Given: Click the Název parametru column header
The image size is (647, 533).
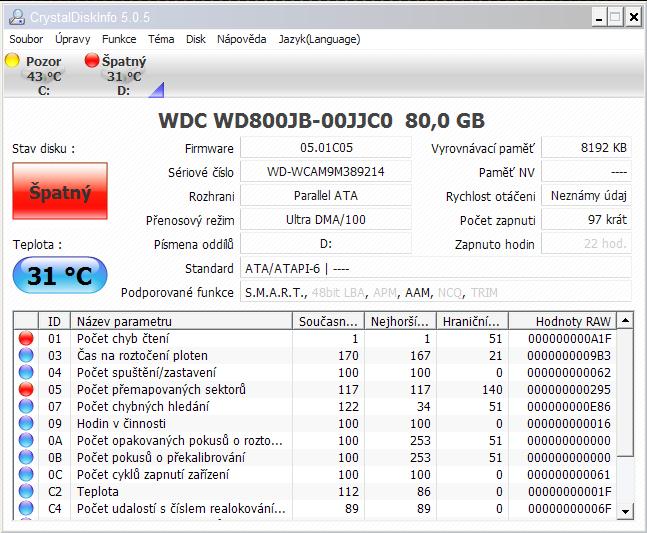Looking at the screenshot, I should click(x=182, y=321).
